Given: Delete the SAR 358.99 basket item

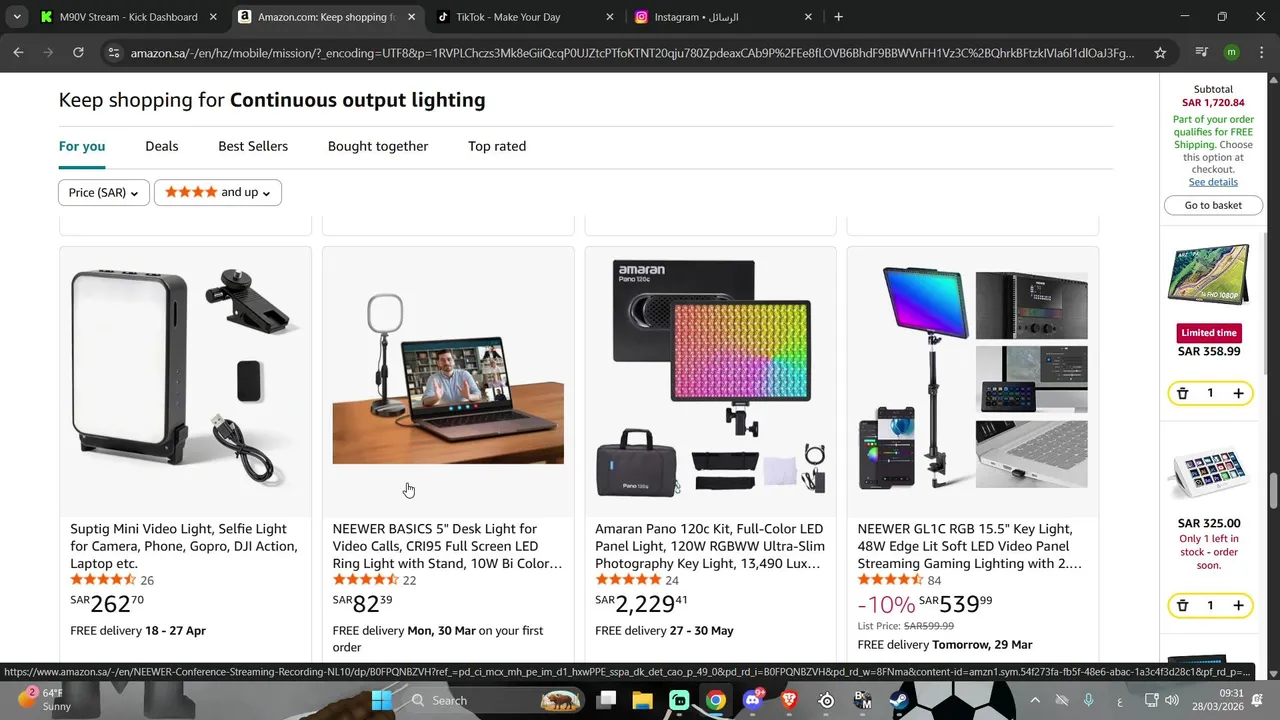Looking at the screenshot, I should (1182, 393).
